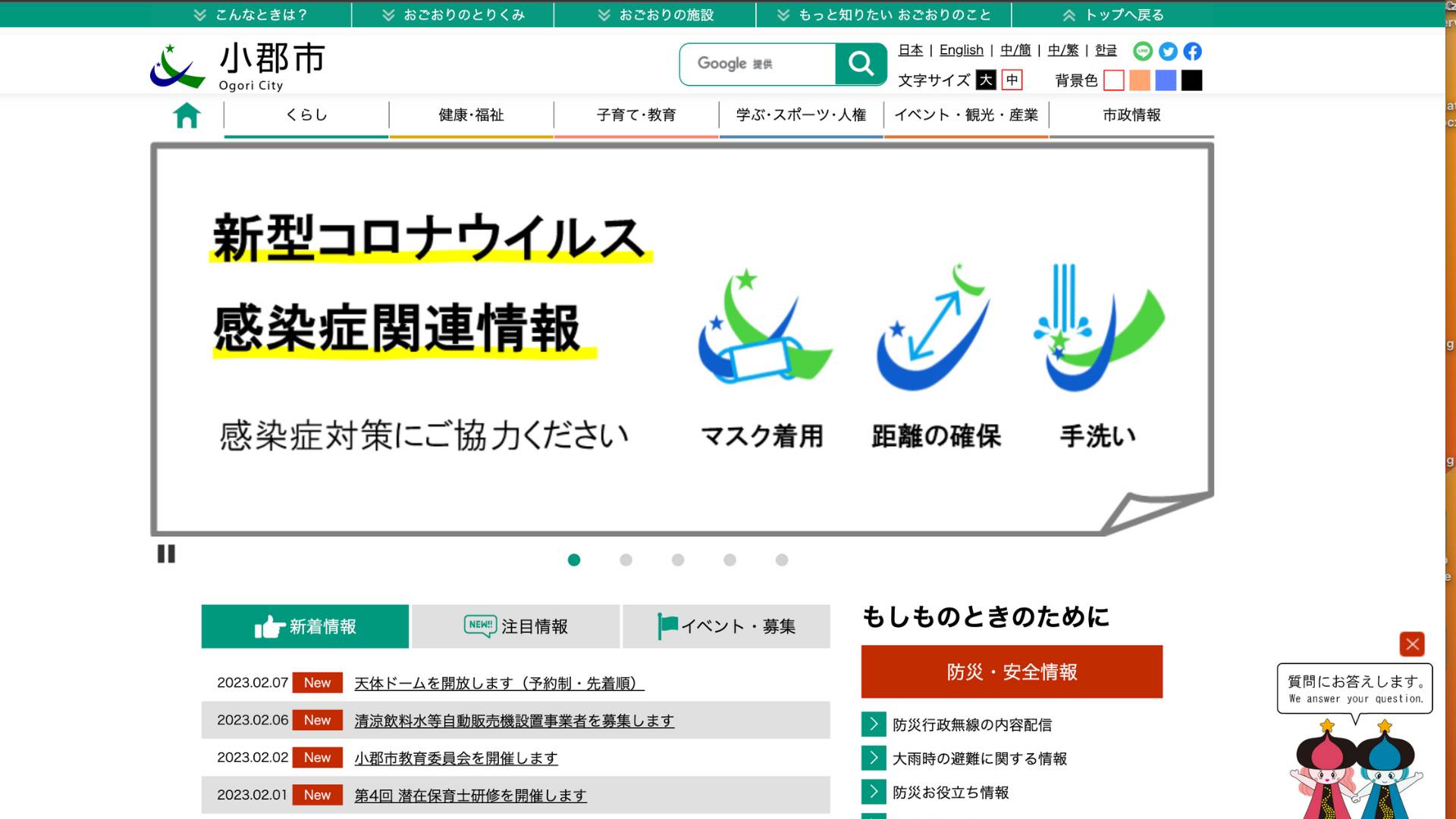Click the magnifying glass search button
Viewport: 1456px width, 819px height.
861,64
